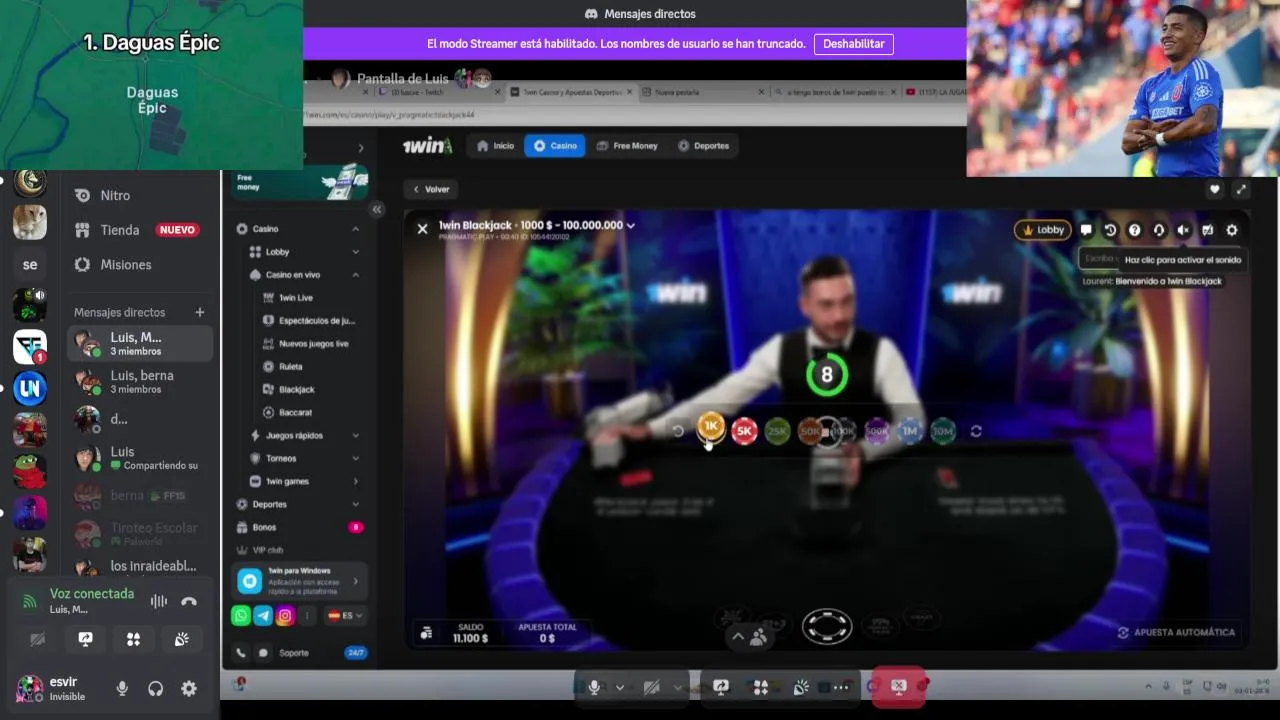
Task: Expand Deportes sidebar section
Action: point(355,505)
